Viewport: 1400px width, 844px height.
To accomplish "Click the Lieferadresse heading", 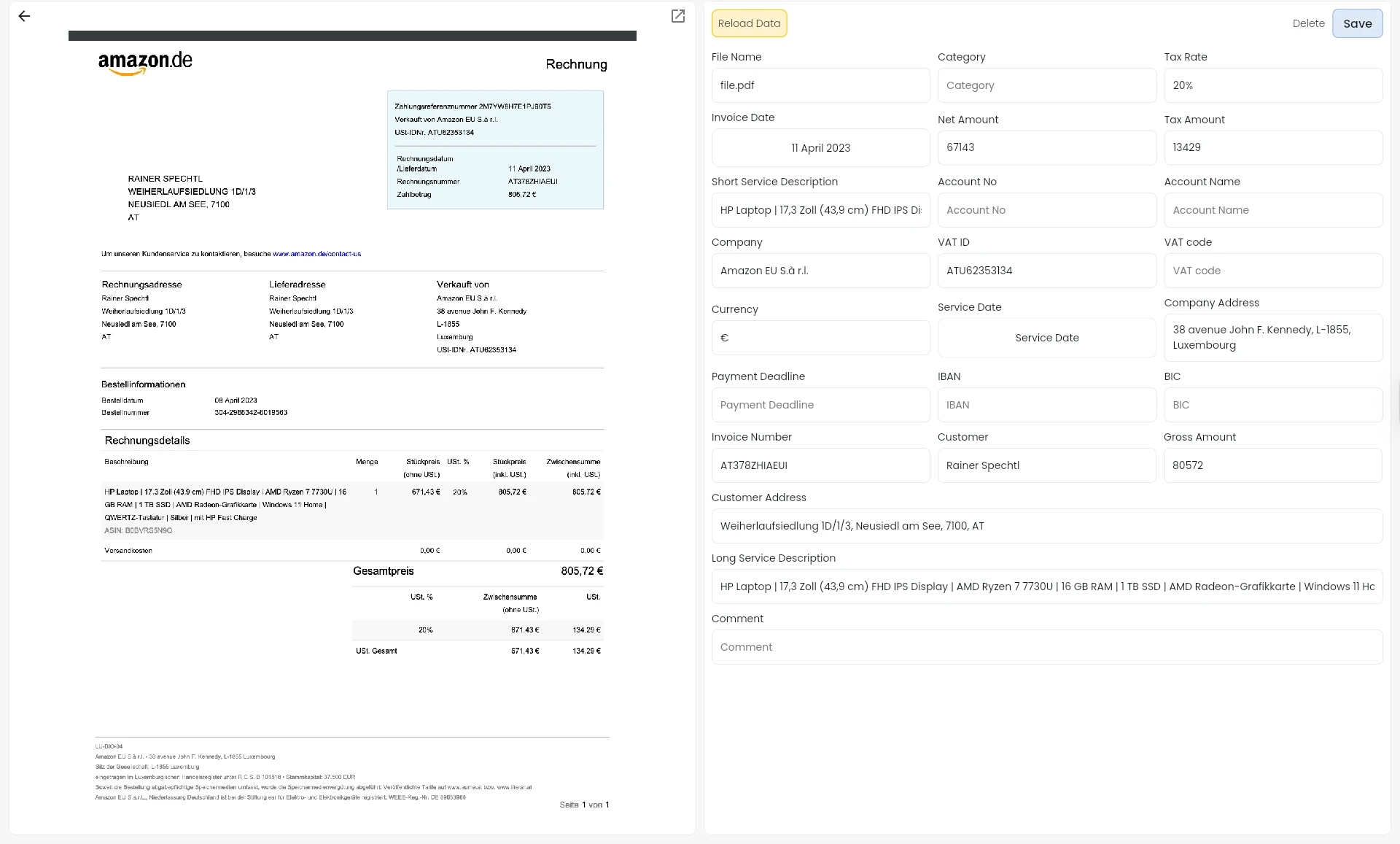I will [297, 284].
